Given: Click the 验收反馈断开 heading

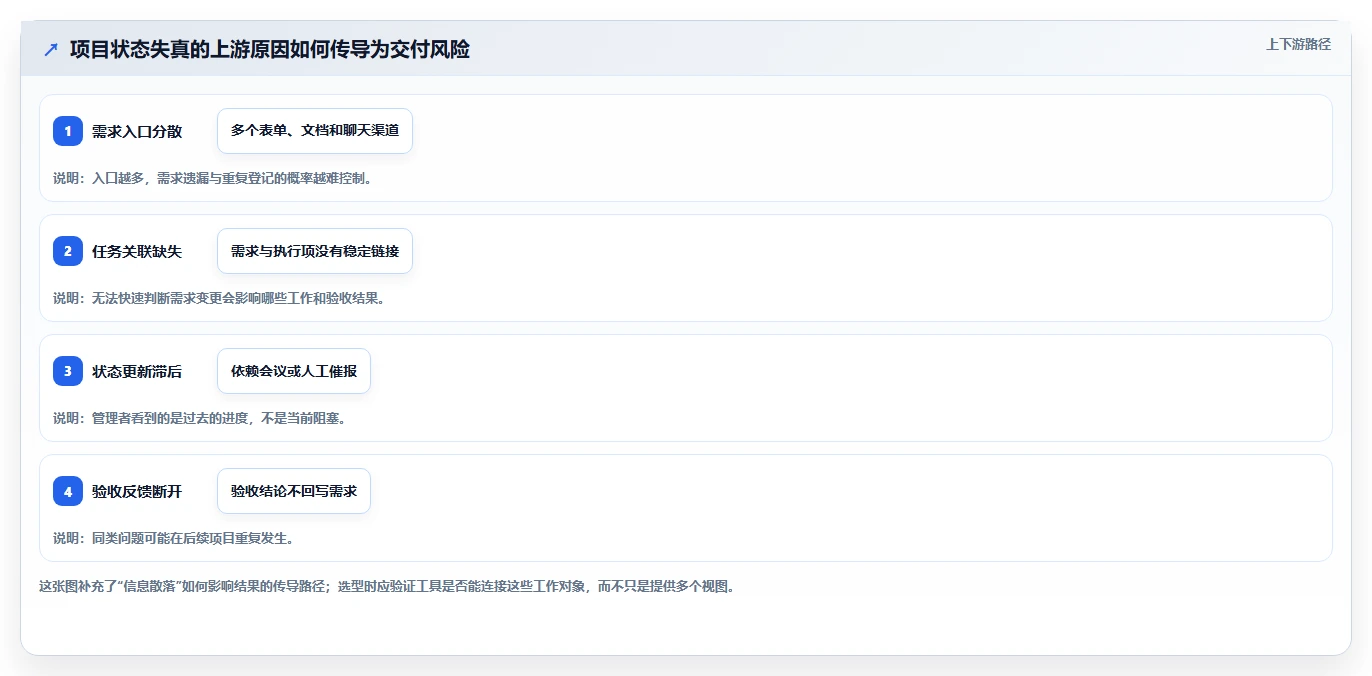Looking at the screenshot, I should (137, 491).
